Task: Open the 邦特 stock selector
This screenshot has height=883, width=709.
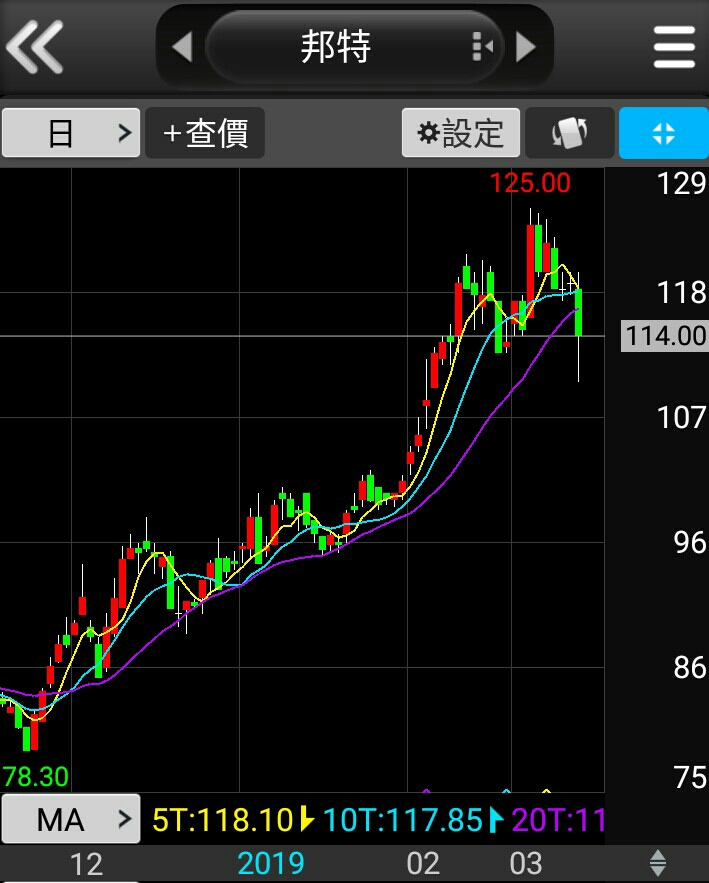Action: tap(354, 47)
